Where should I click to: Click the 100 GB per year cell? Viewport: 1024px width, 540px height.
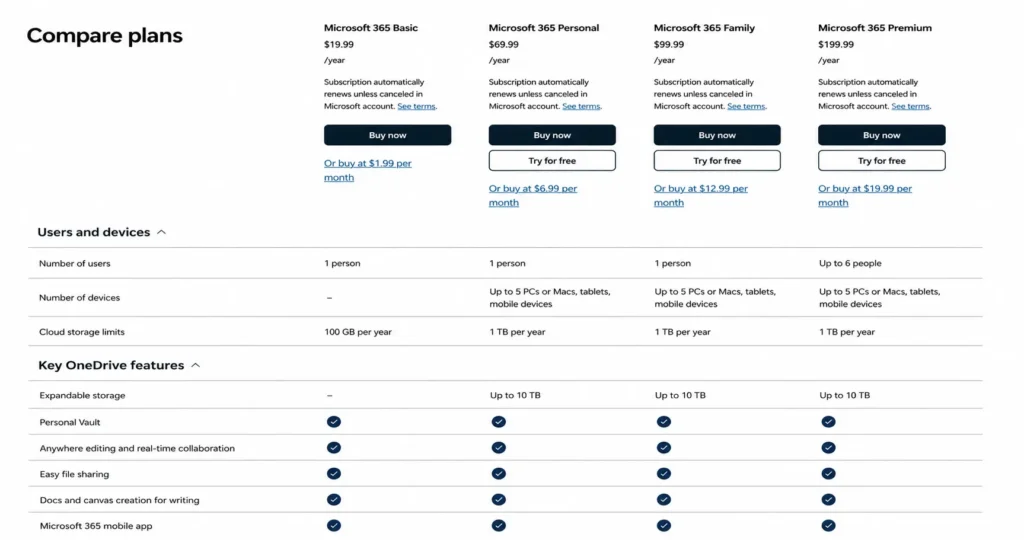click(x=358, y=332)
